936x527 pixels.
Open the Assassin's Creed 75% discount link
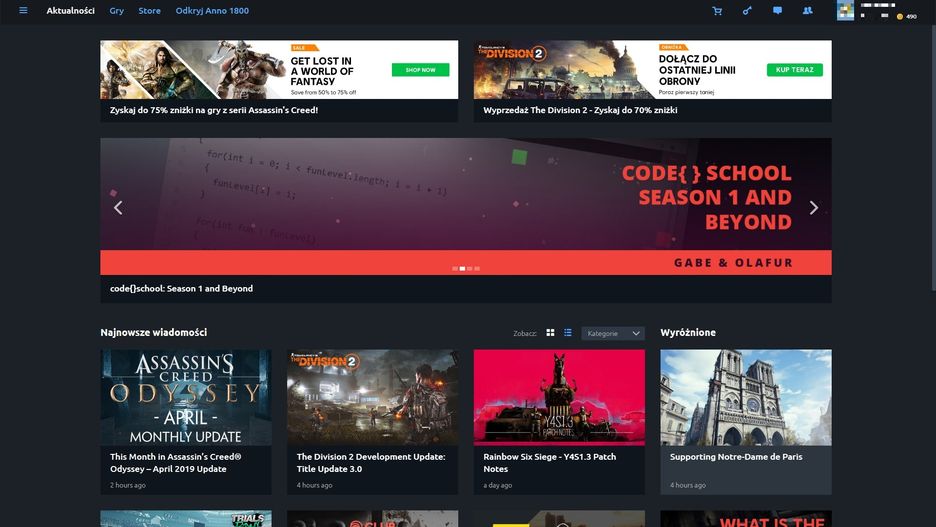(x=214, y=110)
